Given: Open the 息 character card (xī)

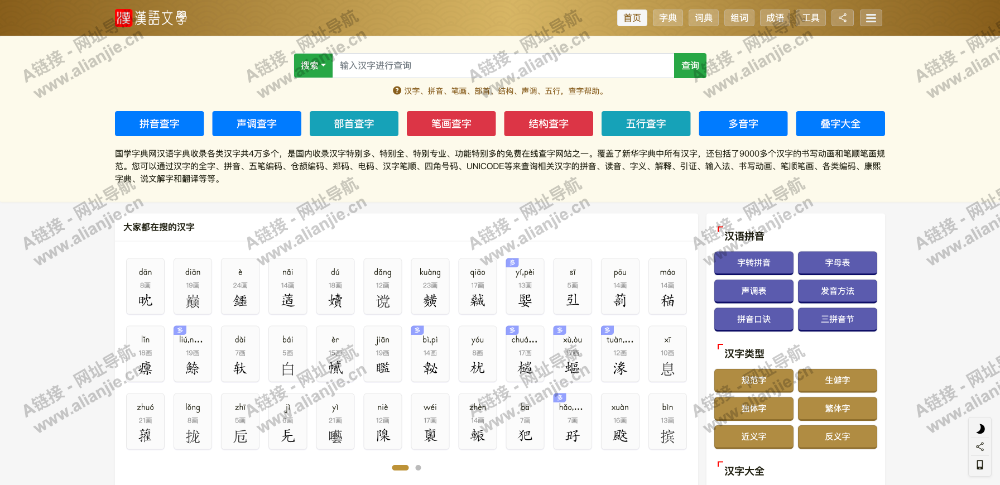Looking at the screenshot, I should coord(668,354).
